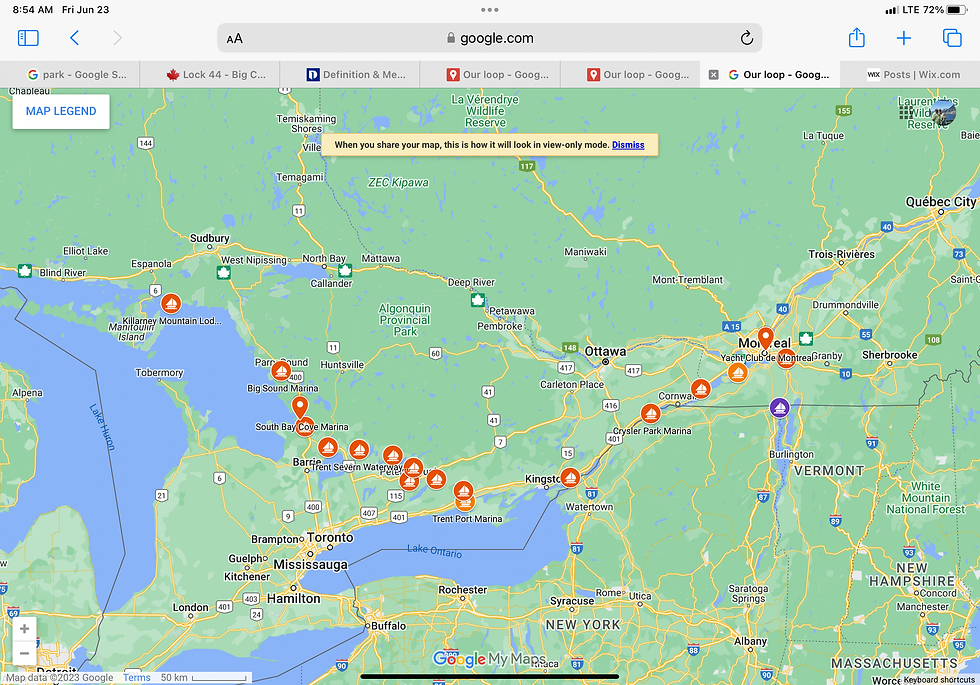Show the tab overview icon
This screenshot has height=685, width=980.
point(952,38)
